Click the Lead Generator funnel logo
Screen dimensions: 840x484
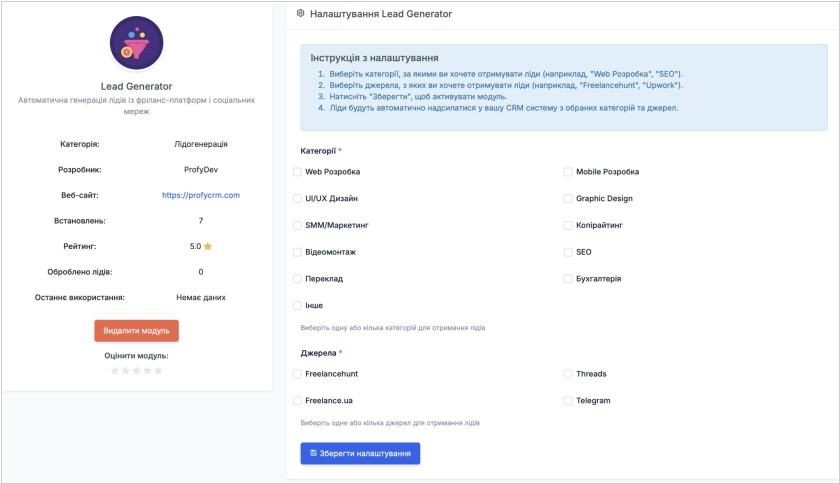pos(136,43)
